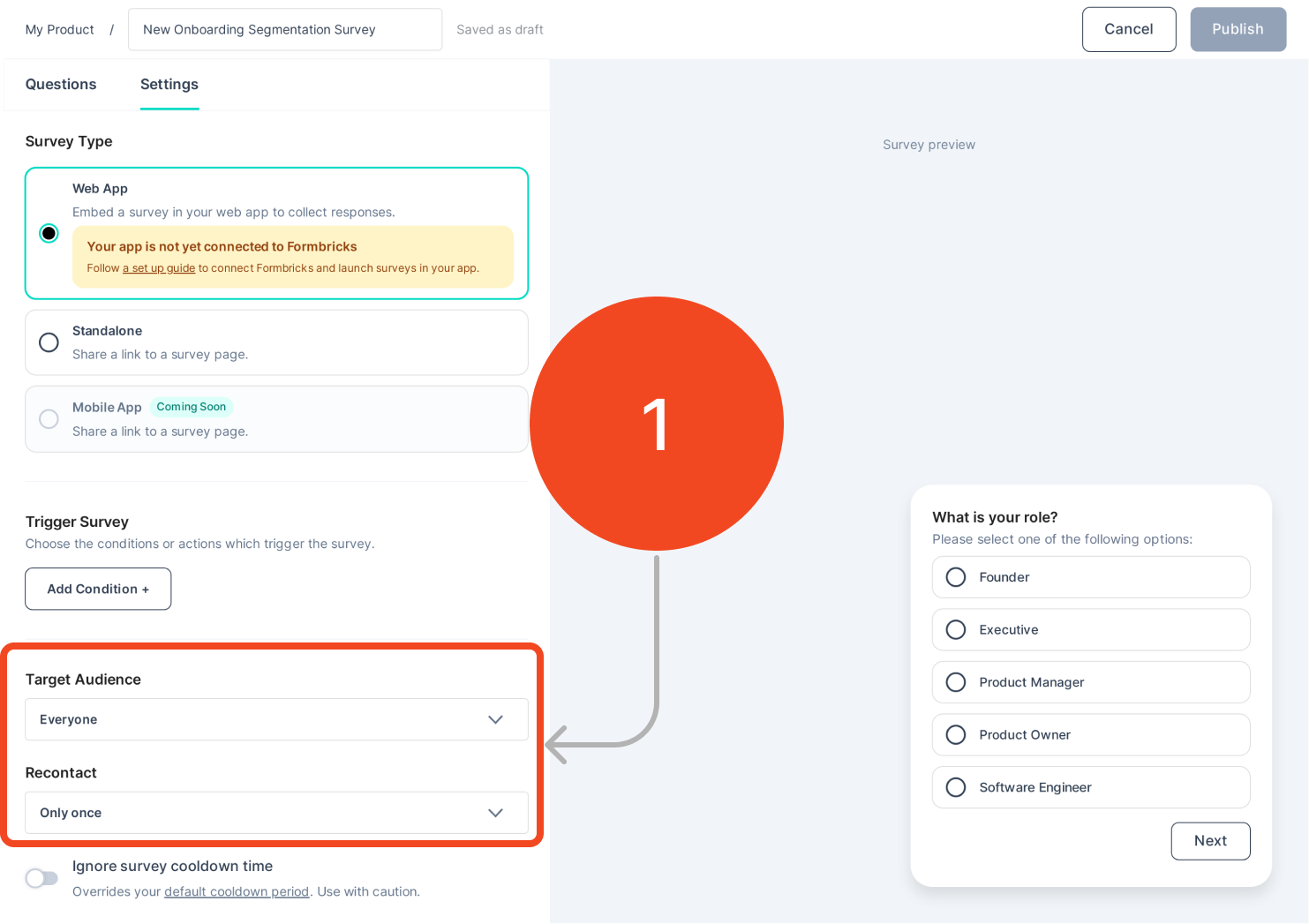The width and height of the screenshot is (1309, 924).
Task: Cancel editing the survey
Action: tap(1129, 28)
